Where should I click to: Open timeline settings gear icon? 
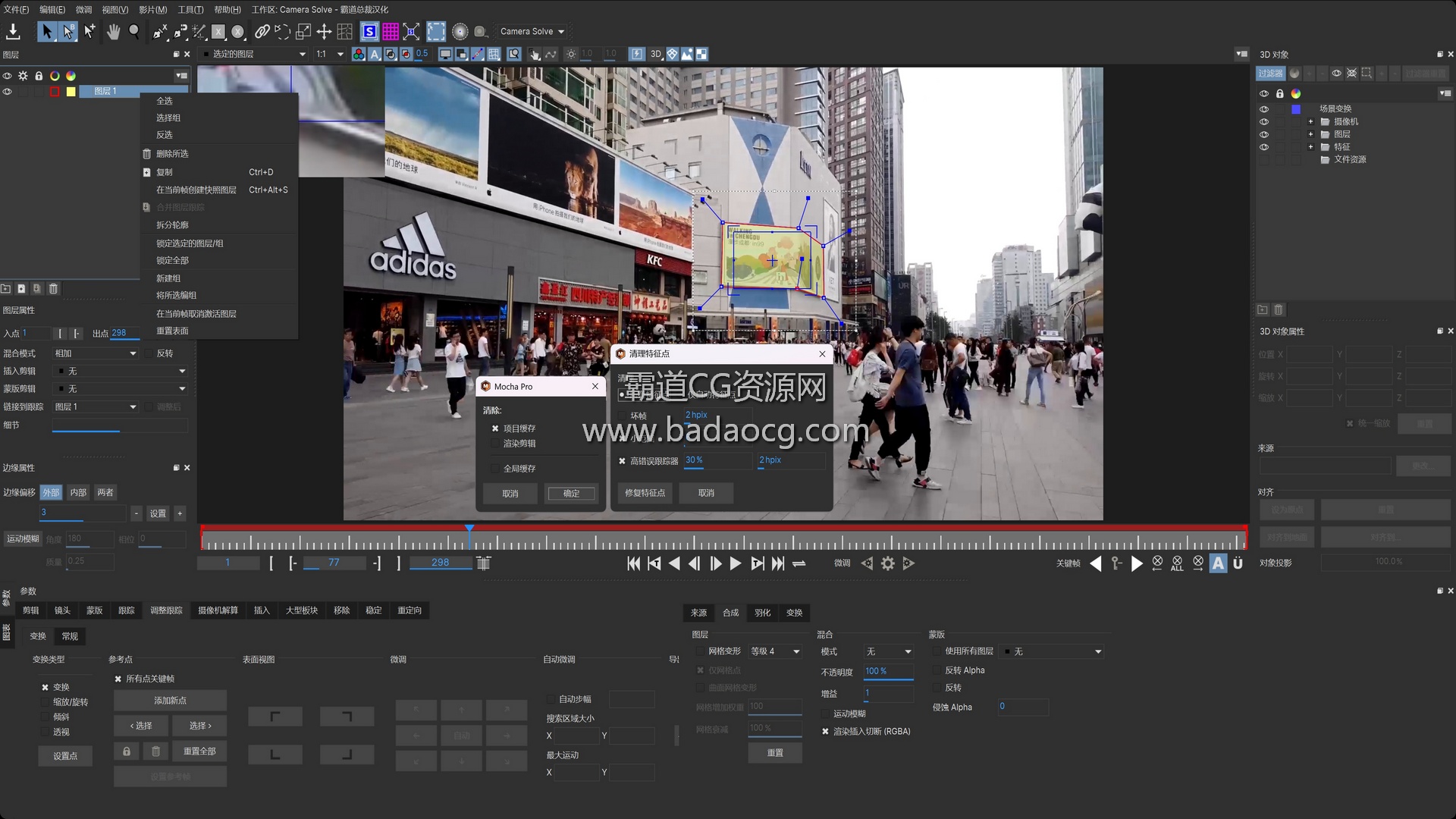pos(887,563)
